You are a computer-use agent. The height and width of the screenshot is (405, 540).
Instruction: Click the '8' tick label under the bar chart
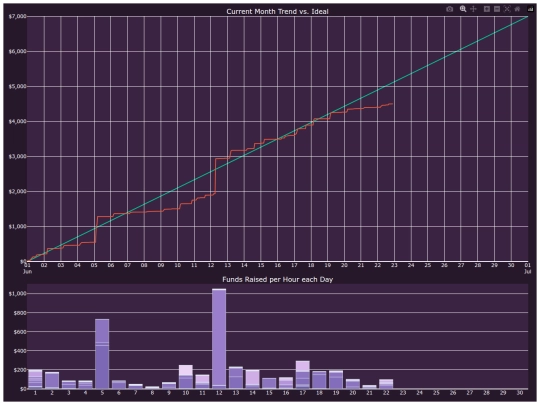(152, 393)
